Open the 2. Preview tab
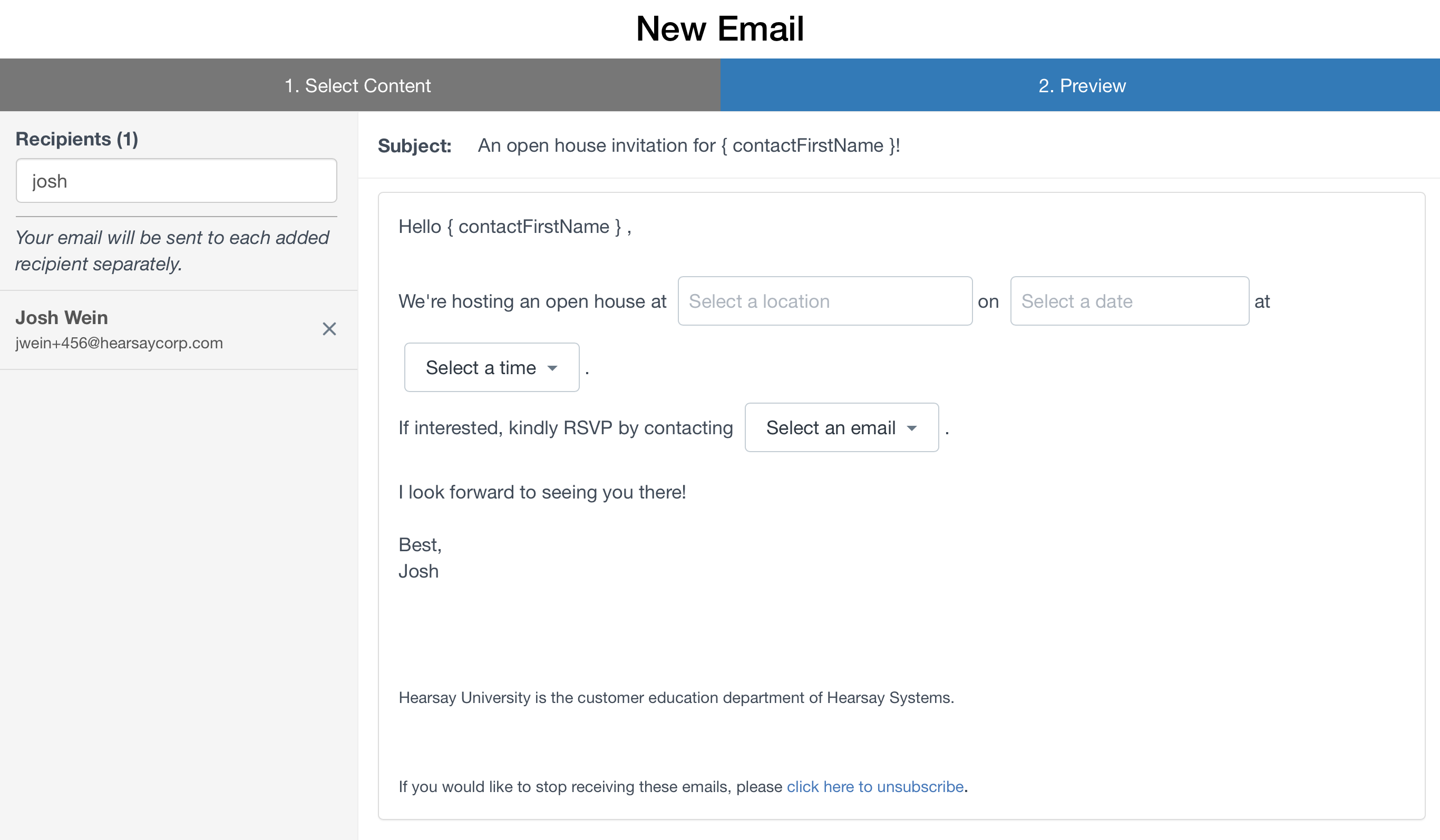This screenshot has width=1440, height=840. (x=1080, y=85)
